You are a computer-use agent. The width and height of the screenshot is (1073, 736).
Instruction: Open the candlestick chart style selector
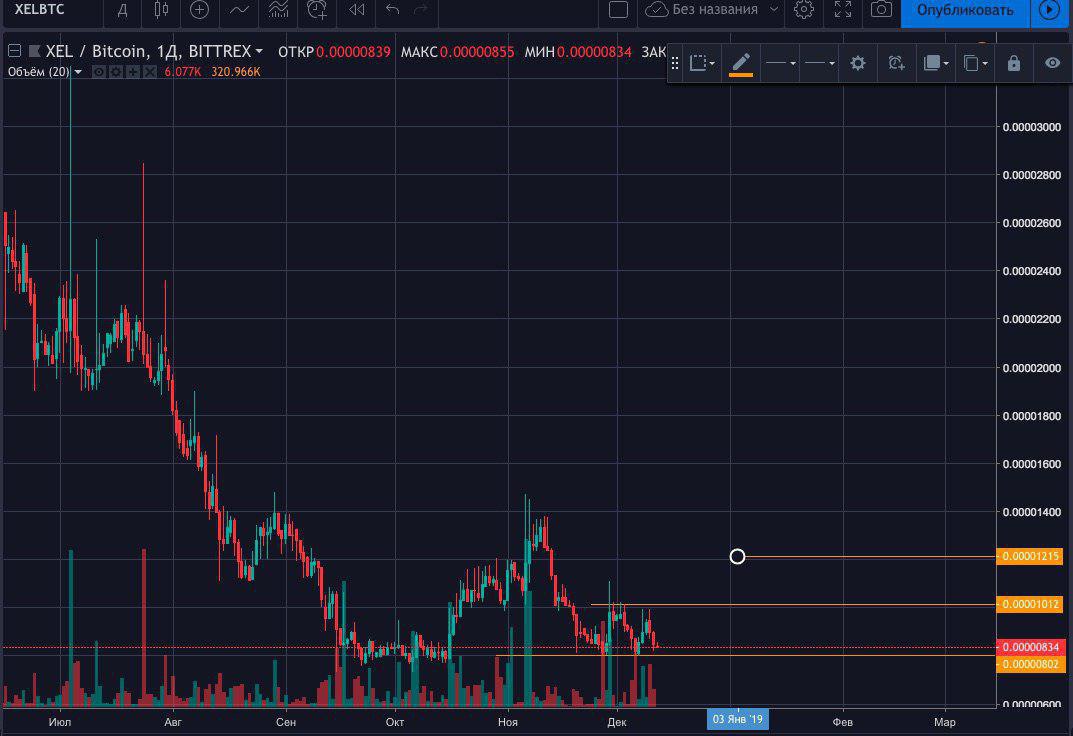coord(161,10)
